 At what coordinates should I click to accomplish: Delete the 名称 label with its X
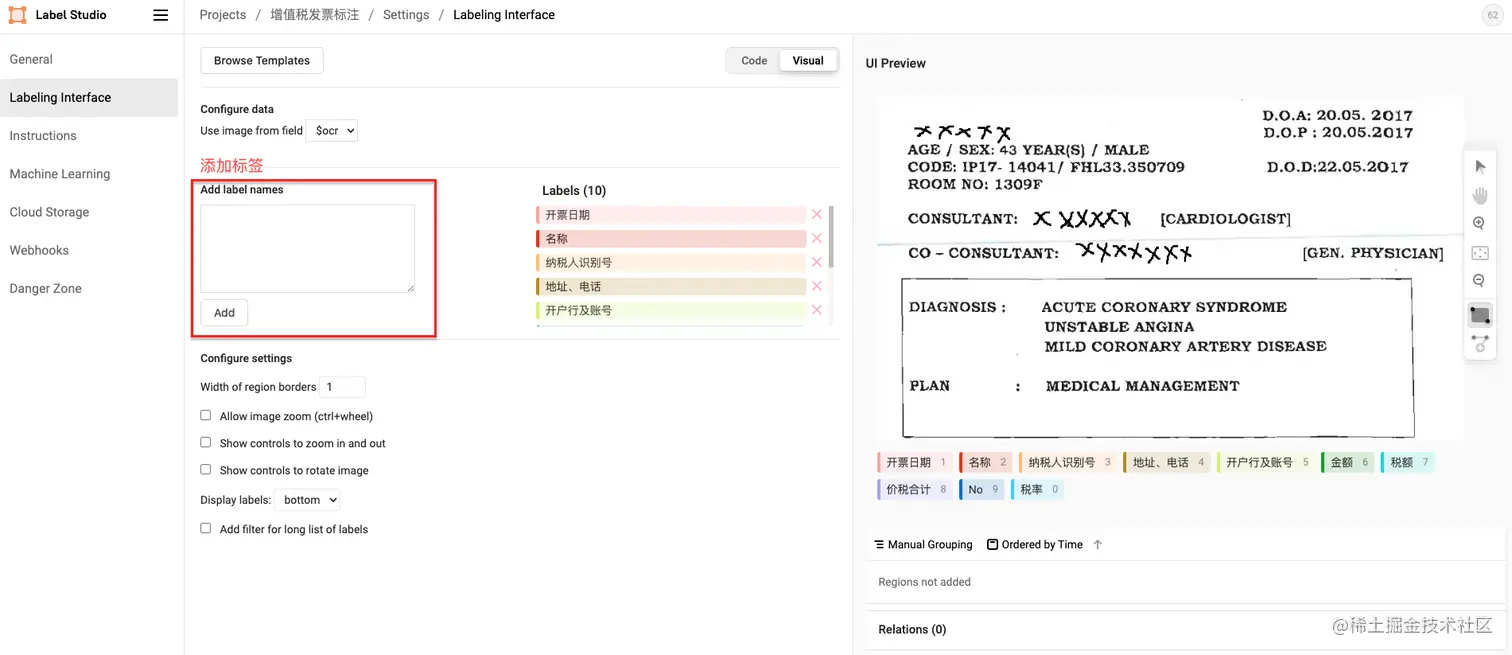click(817, 238)
